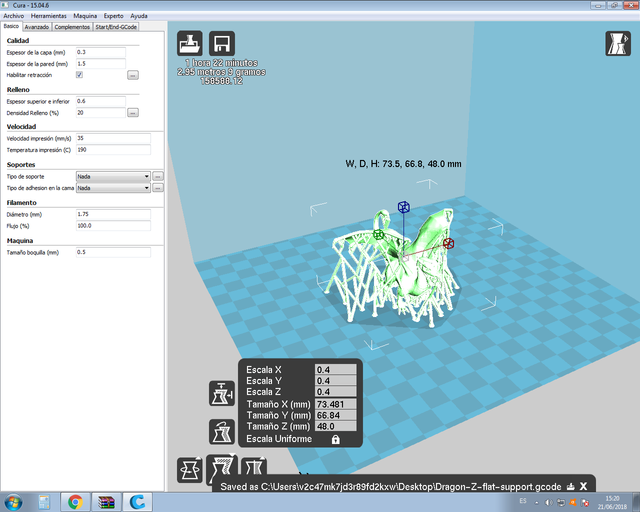Click the red cube scale handle
Screen dimensions: 640x512
click(x=449, y=243)
